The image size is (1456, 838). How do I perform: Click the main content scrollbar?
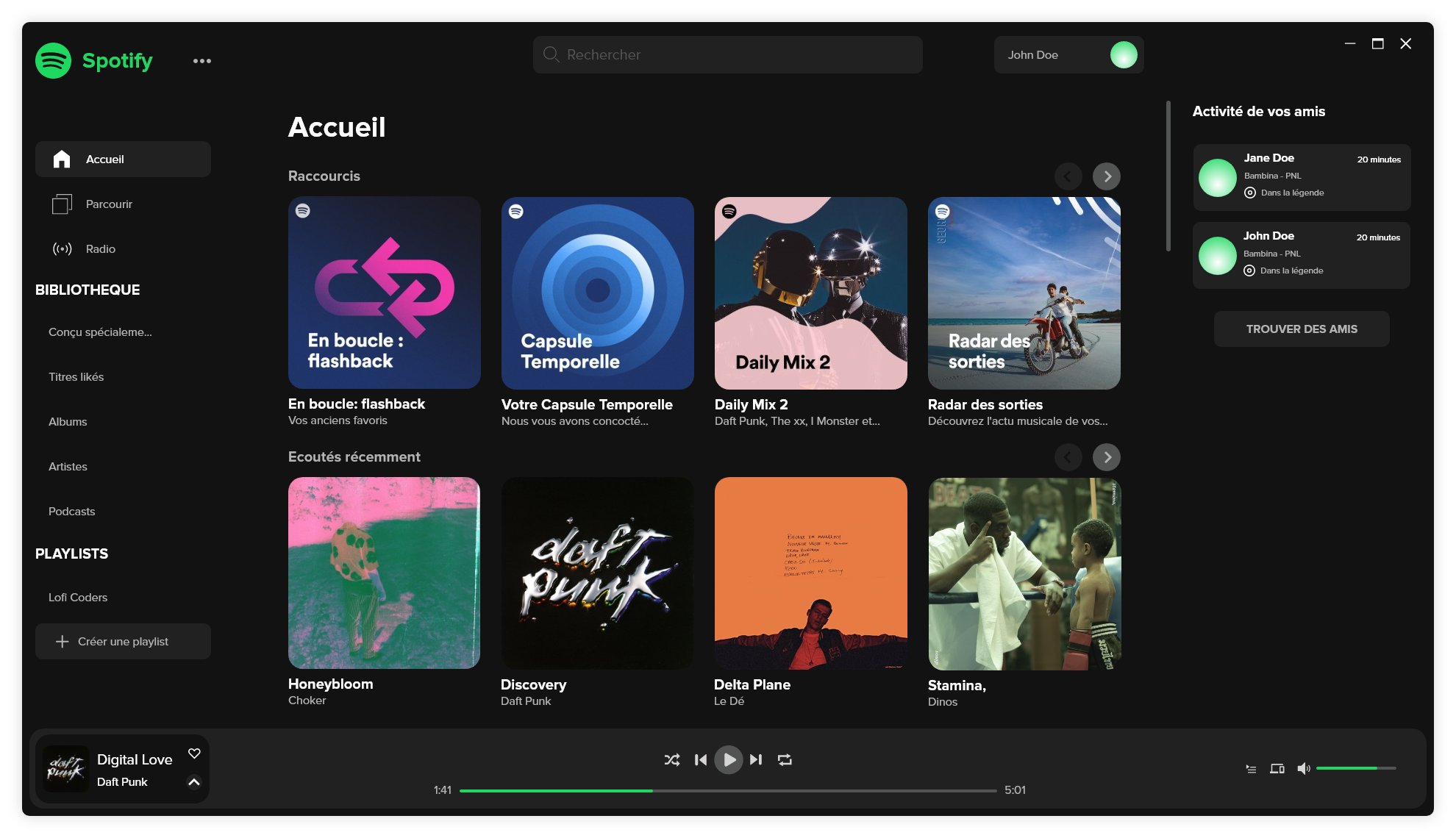pyautogui.click(x=1168, y=176)
